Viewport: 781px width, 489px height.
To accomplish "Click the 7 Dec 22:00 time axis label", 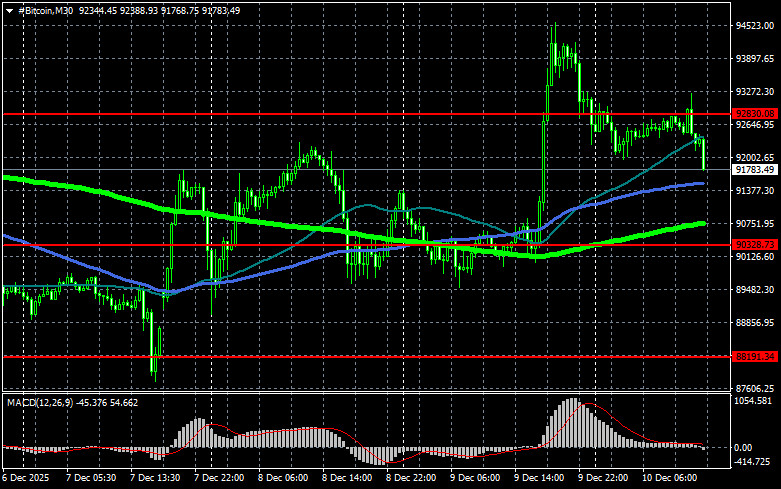I will click(x=219, y=478).
